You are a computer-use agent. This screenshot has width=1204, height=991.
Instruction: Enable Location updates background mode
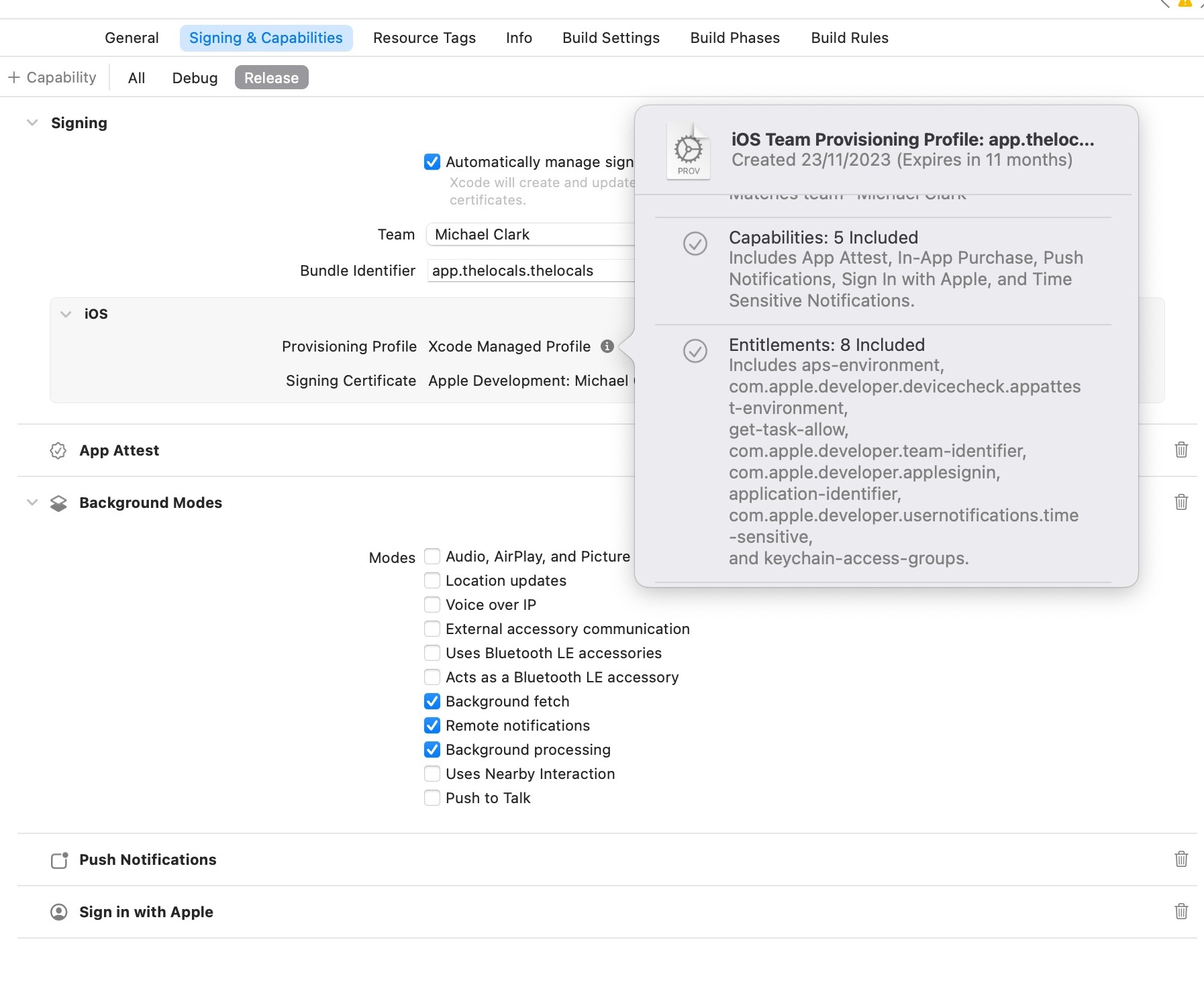(x=432, y=580)
